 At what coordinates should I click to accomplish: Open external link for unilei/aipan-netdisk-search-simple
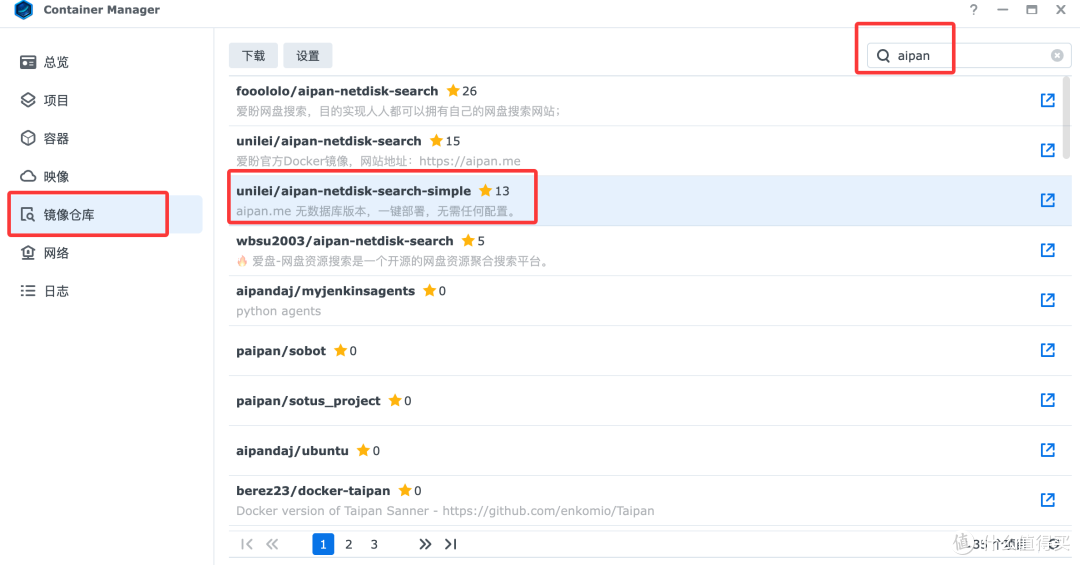[x=1048, y=200]
